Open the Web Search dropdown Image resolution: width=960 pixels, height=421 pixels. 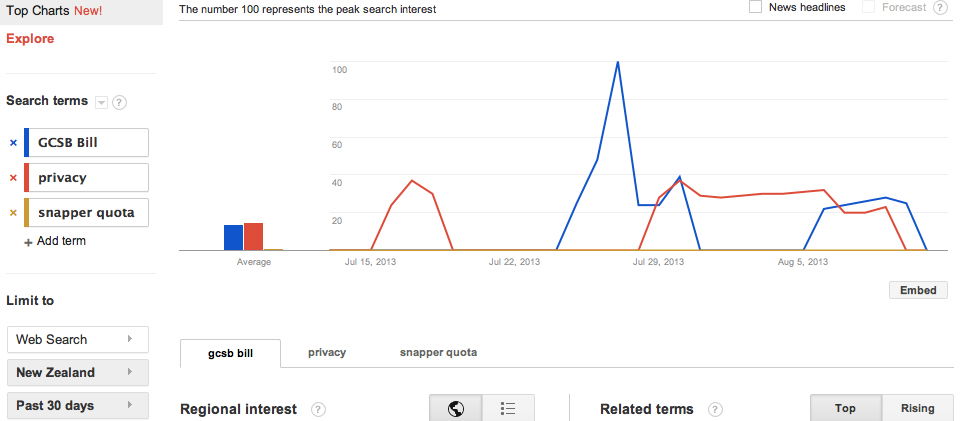pos(77,339)
